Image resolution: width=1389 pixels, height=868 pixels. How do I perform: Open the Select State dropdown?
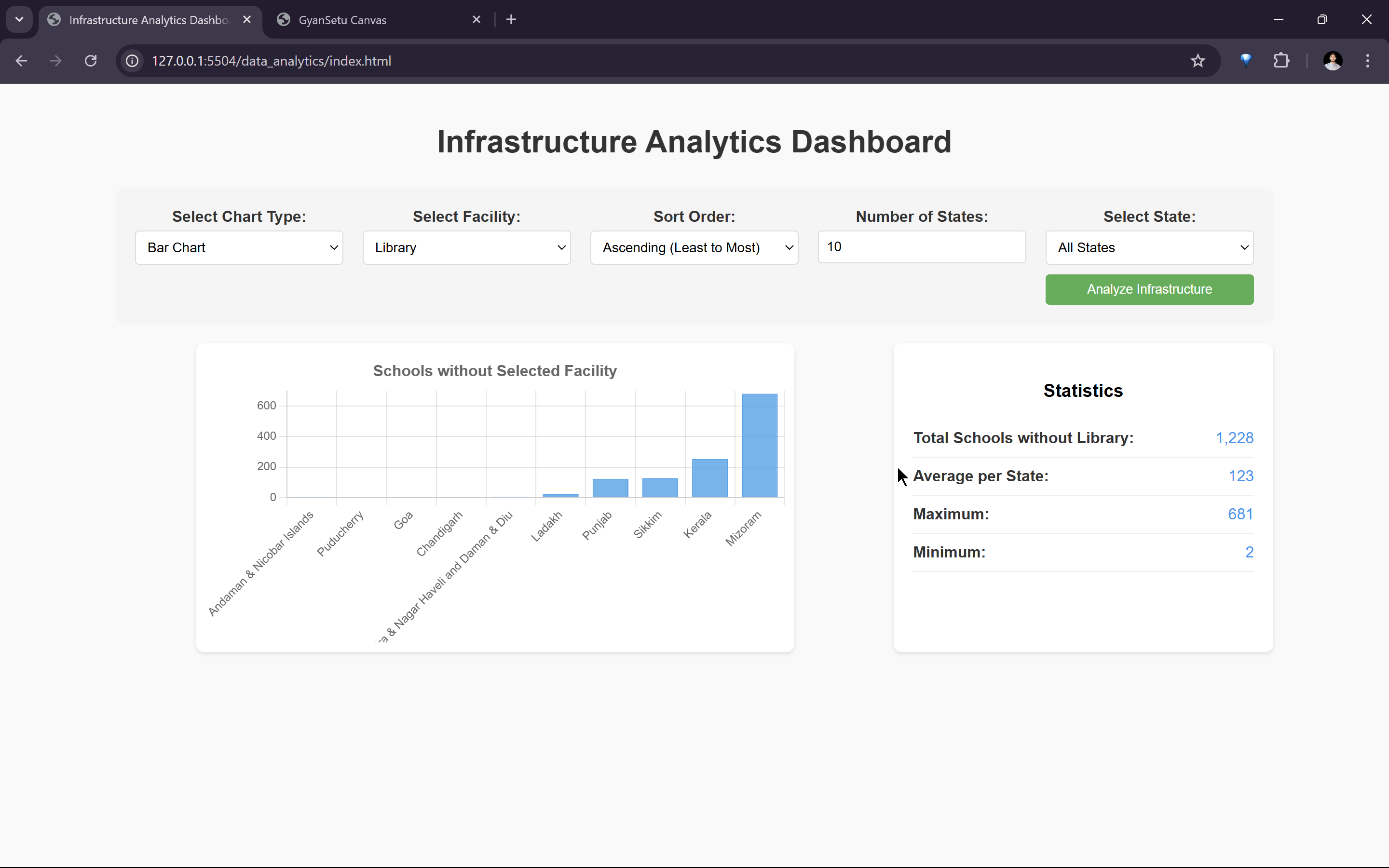coord(1149,247)
